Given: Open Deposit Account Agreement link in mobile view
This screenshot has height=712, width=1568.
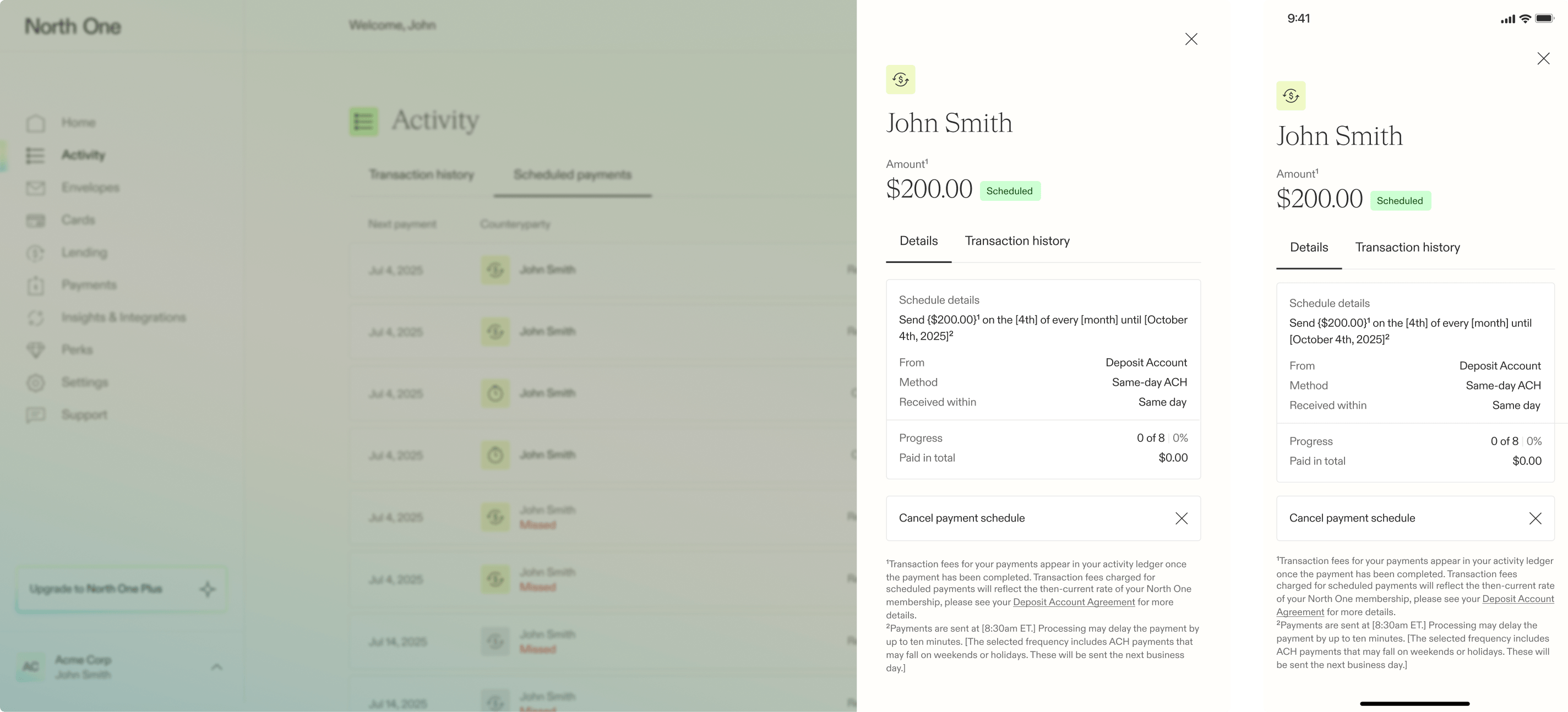Looking at the screenshot, I should tap(1517, 599).
